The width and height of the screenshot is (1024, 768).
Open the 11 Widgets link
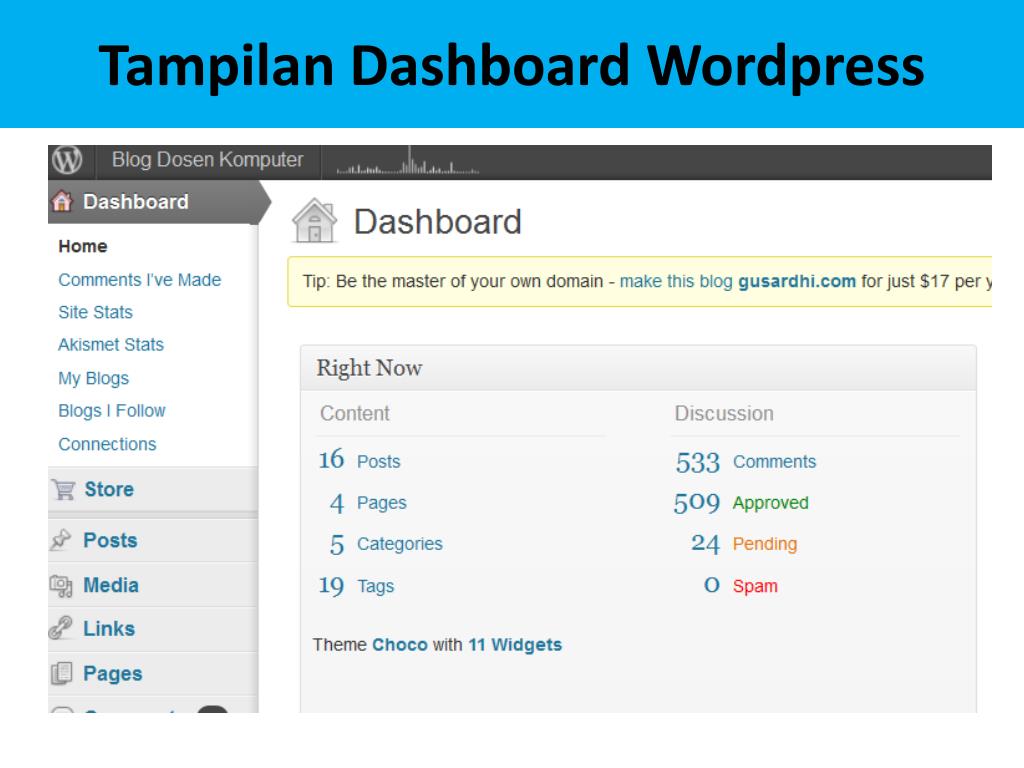point(515,645)
